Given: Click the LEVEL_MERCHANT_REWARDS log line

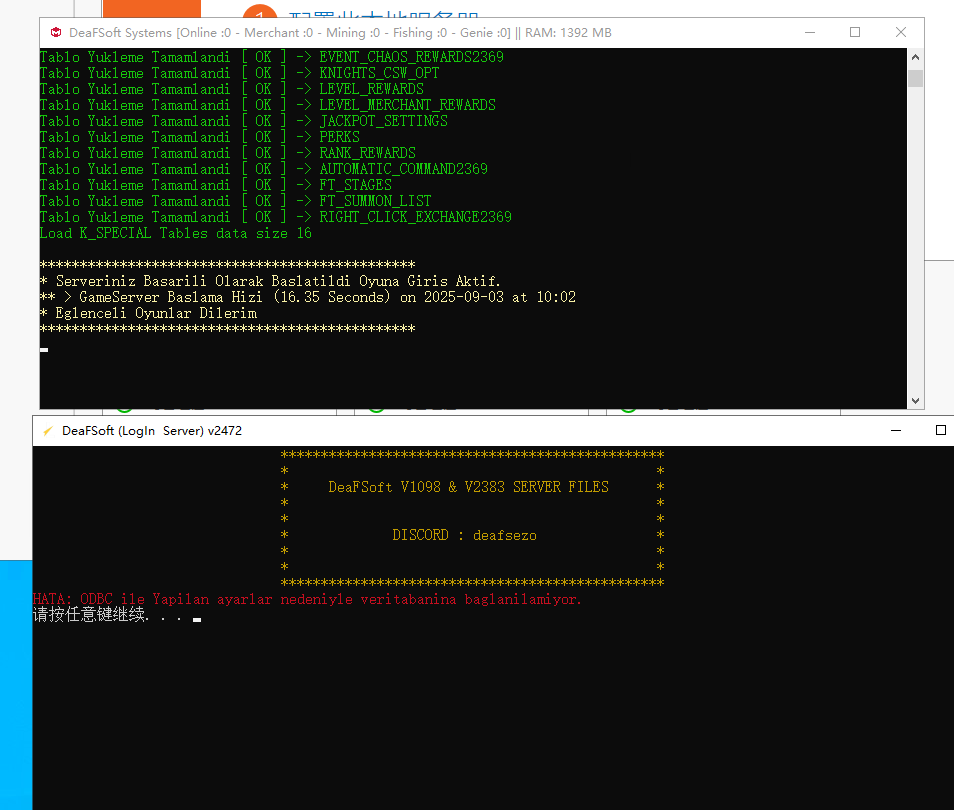Looking at the screenshot, I should point(268,105).
